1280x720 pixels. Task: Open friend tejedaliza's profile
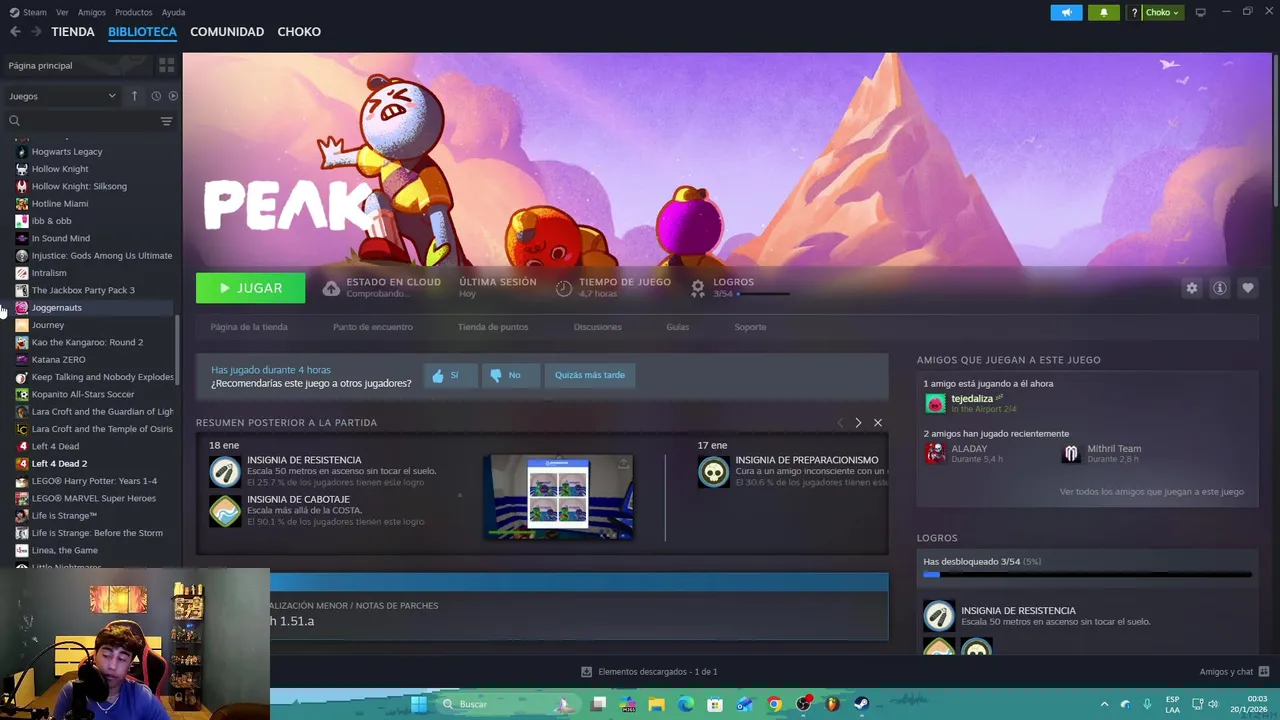[x=972, y=398]
